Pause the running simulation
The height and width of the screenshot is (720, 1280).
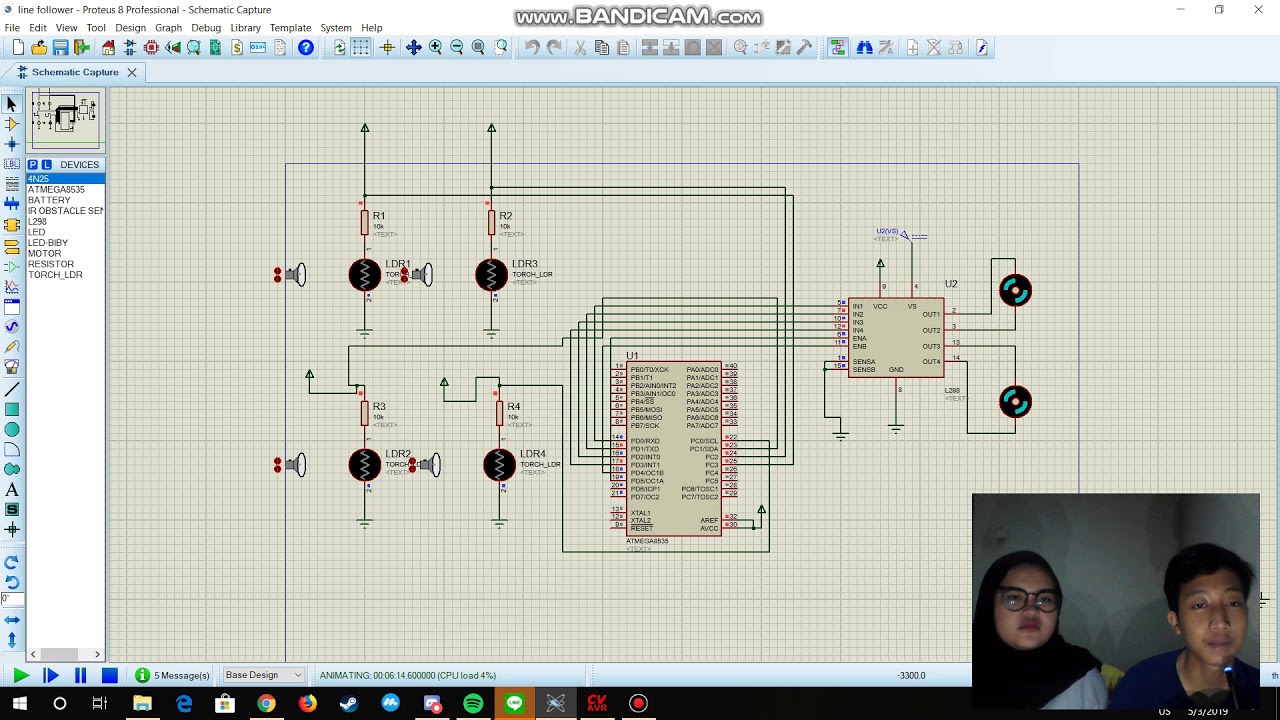[80, 675]
